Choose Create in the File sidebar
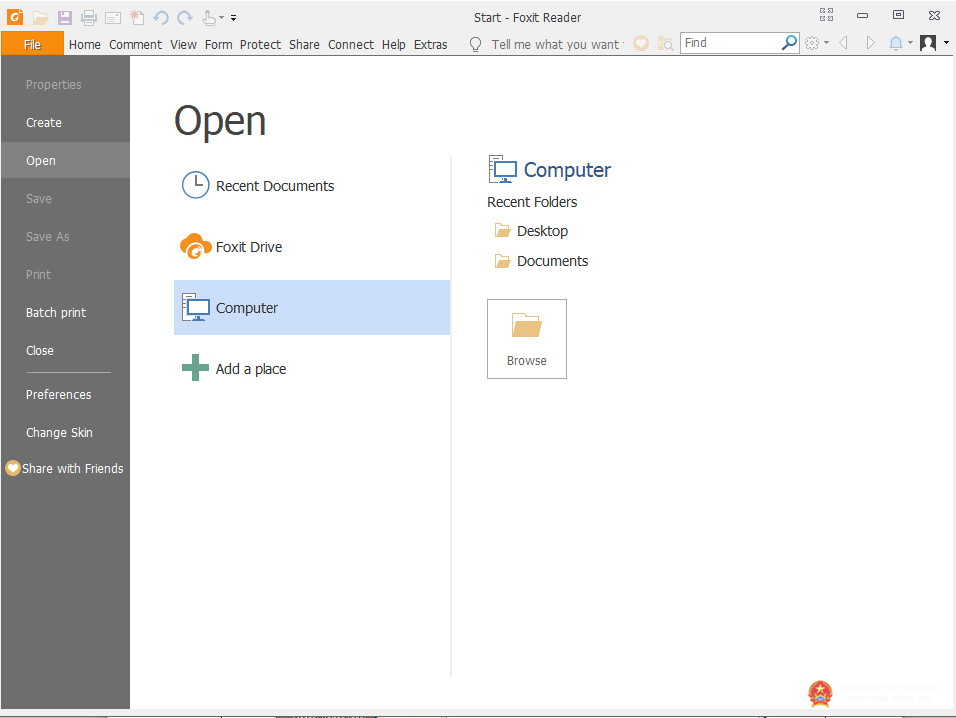 (x=65, y=123)
